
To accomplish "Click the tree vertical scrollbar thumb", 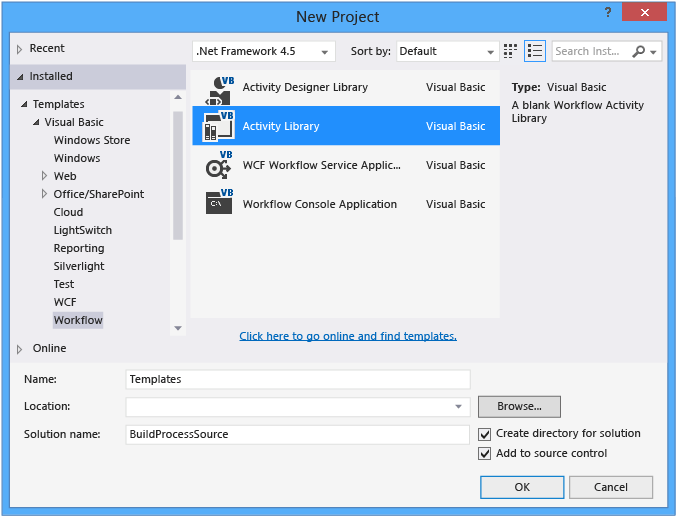I will 178,175.
